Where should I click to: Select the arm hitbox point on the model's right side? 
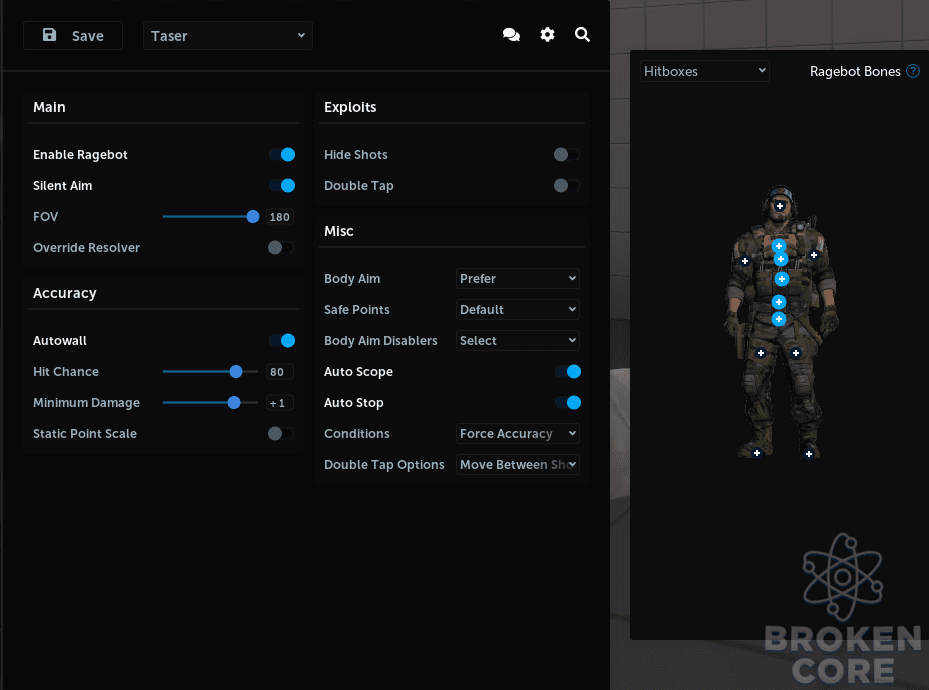coord(814,255)
